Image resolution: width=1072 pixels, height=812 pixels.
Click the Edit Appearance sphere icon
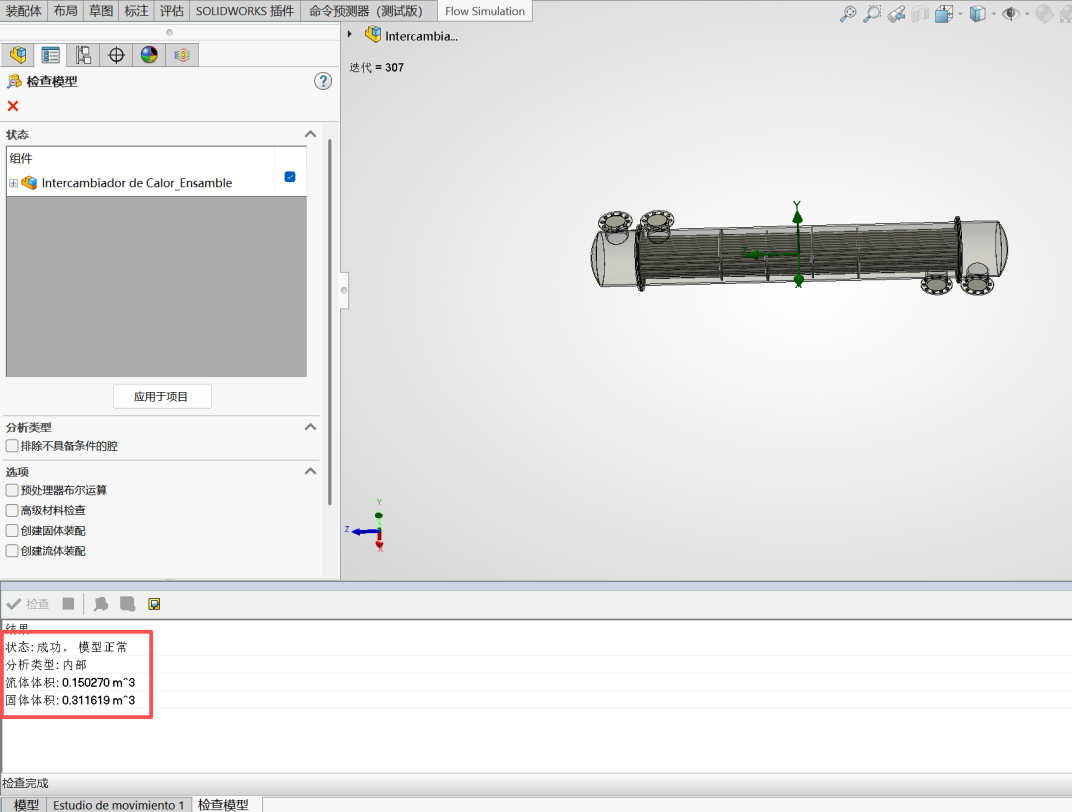[1044, 14]
